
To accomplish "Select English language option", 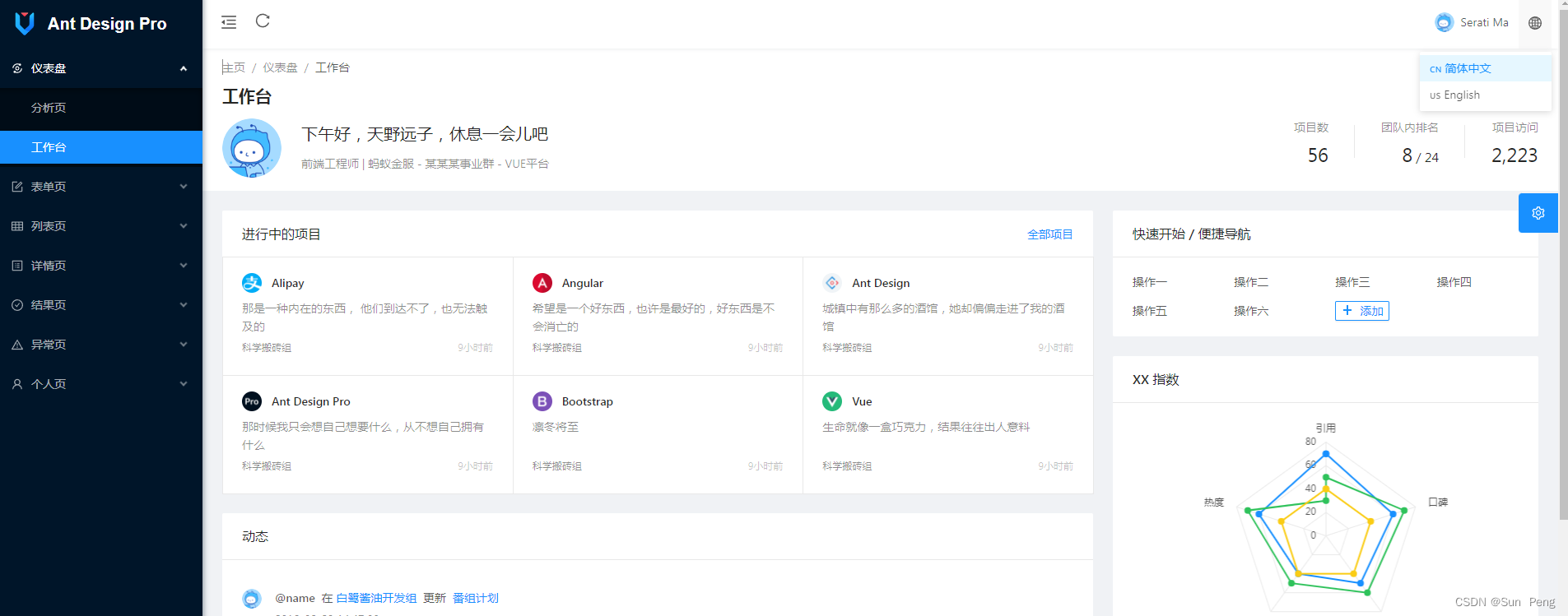I will pyautogui.click(x=1486, y=95).
